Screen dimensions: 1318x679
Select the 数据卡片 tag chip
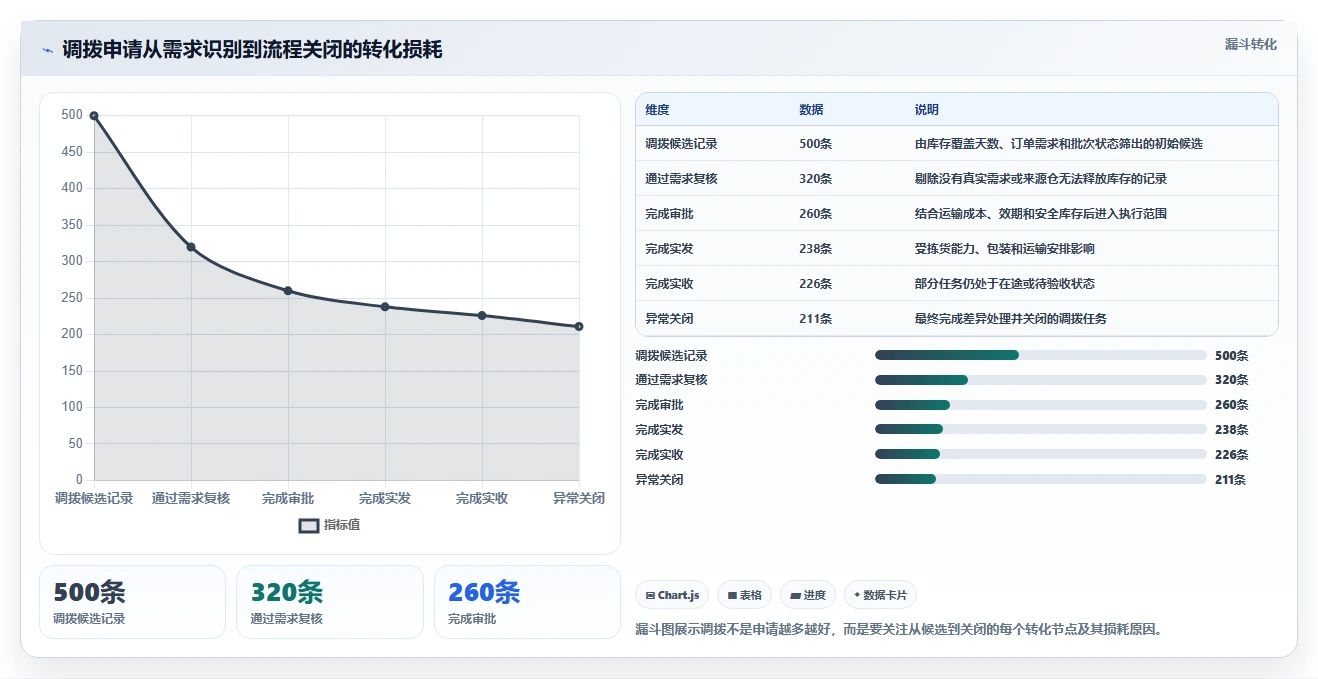coord(880,595)
